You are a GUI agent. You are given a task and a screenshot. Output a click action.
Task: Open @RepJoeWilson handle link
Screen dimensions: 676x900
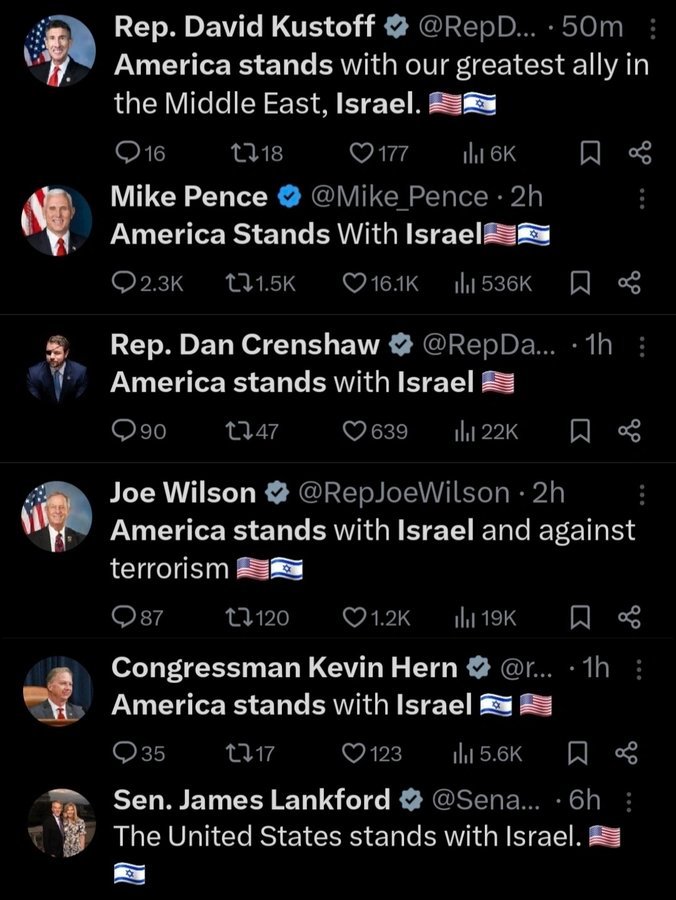404,493
